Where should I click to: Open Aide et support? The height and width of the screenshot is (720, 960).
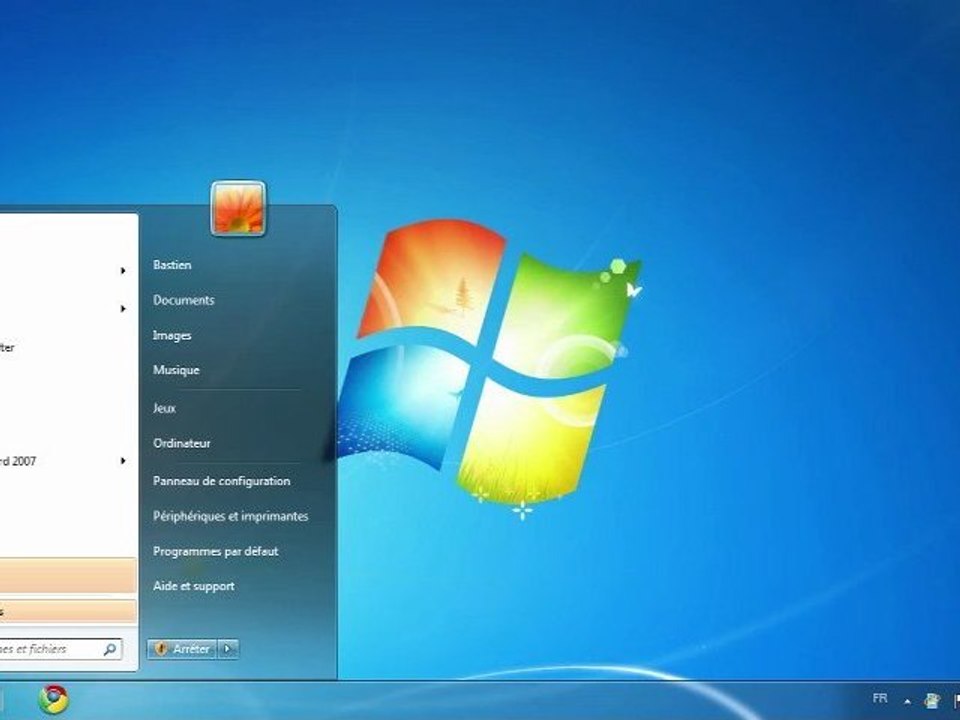click(193, 586)
